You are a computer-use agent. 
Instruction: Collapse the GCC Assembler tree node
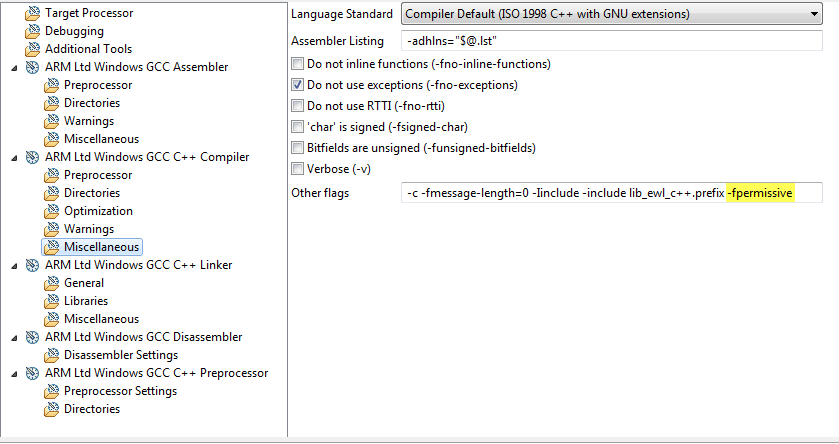tap(13, 67)
